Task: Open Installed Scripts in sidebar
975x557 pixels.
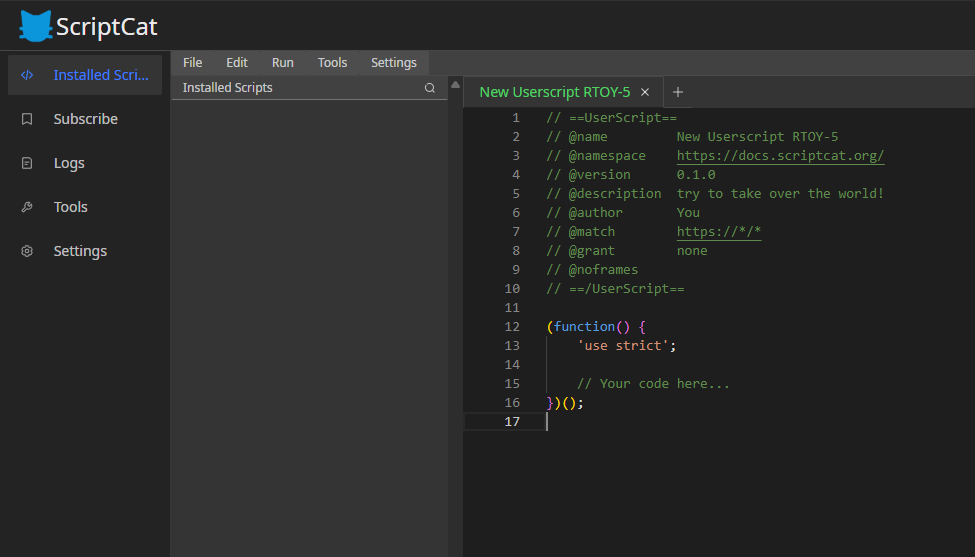Action: pos(85,75)
